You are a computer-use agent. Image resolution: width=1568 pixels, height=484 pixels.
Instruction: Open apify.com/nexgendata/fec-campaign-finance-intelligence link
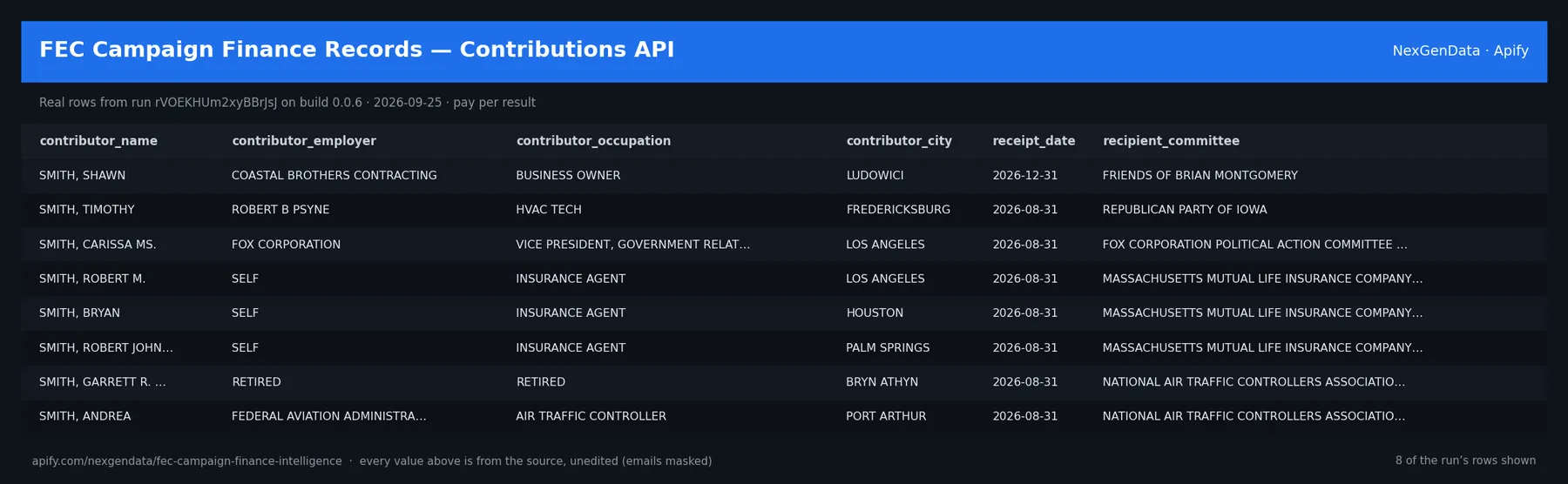click(x=187, y=461)
